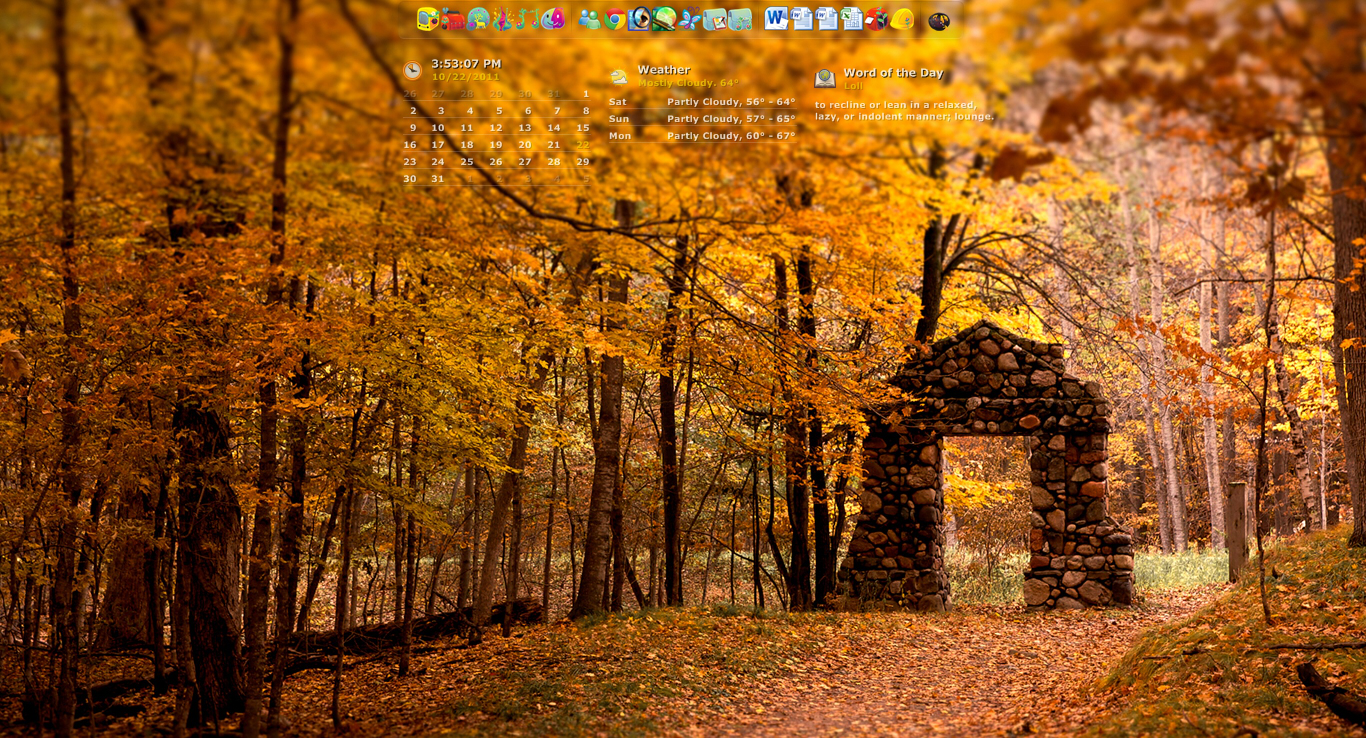Image resolution: width=1366 pixels, height=738 pixels.
Task: Open the magnifier-over-photo Preview icon
Action: coord(639,19)
